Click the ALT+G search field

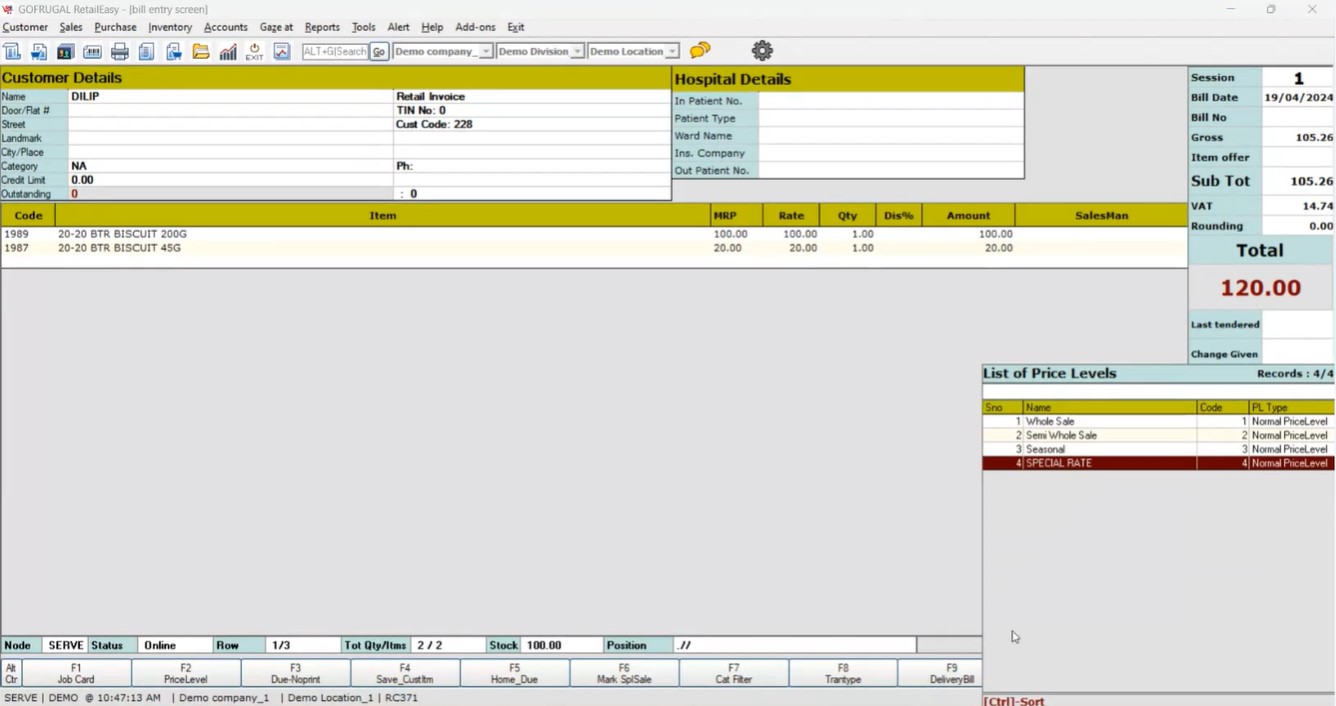(x=336, y=51)
